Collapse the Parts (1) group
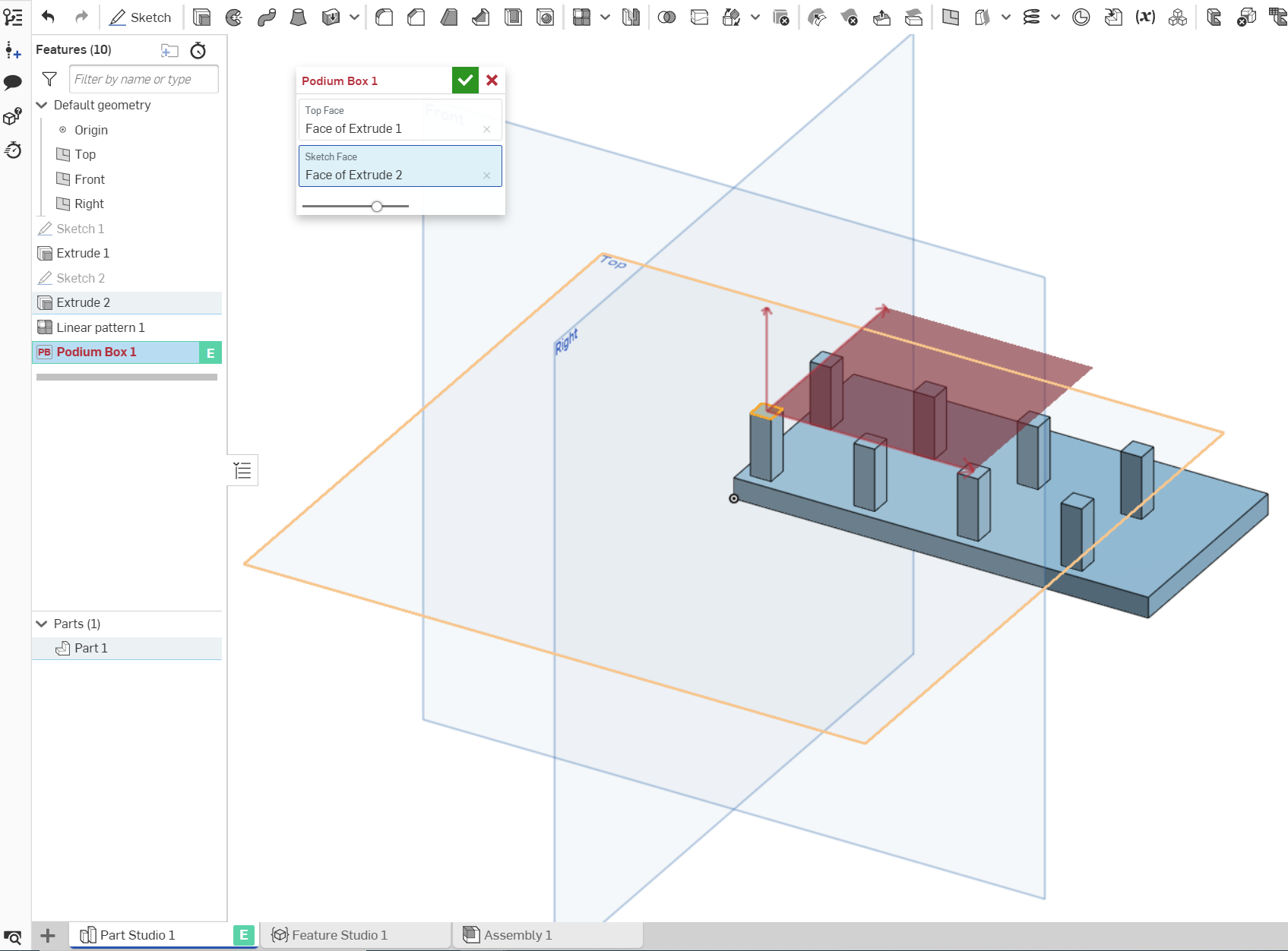Viewport: 1288px width, 951px height. pyautogui.click(x=42, y=624)
